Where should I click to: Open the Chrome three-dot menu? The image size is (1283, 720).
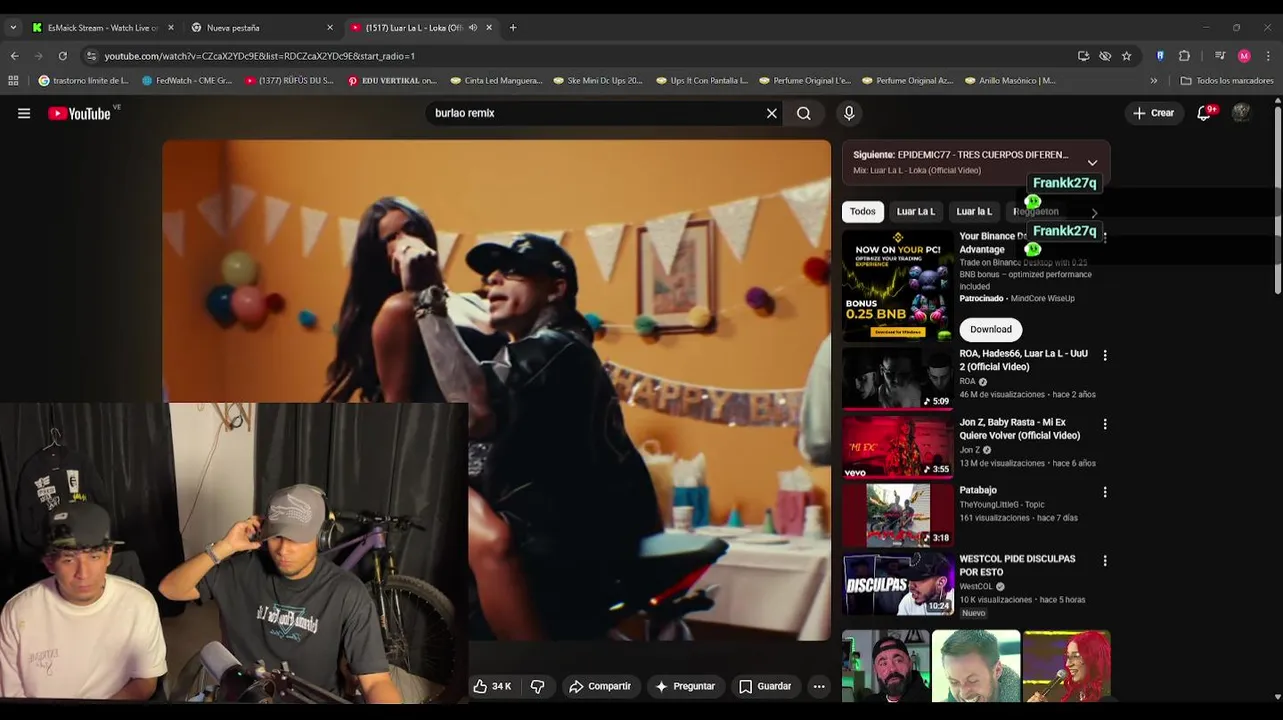(1268, 56)
